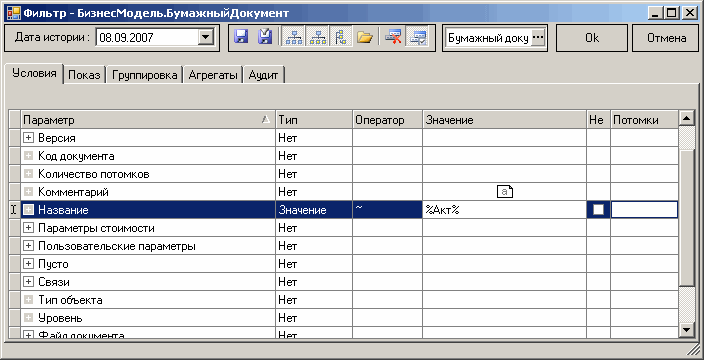The image size is (704, 360).
Task: Expand the Количество потомков row
Action: [x=28, y=174]
